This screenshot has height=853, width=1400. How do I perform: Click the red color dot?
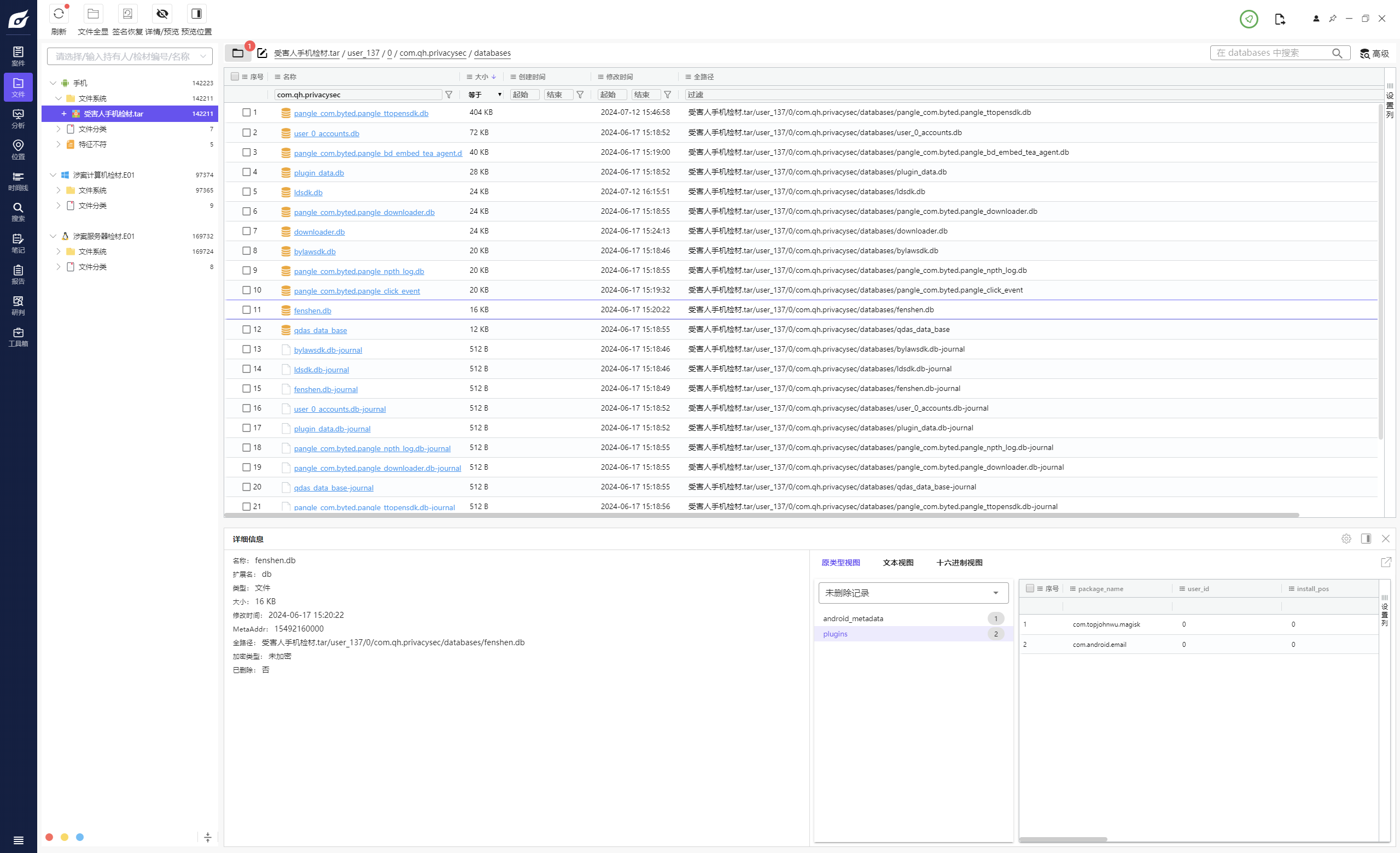49,837
